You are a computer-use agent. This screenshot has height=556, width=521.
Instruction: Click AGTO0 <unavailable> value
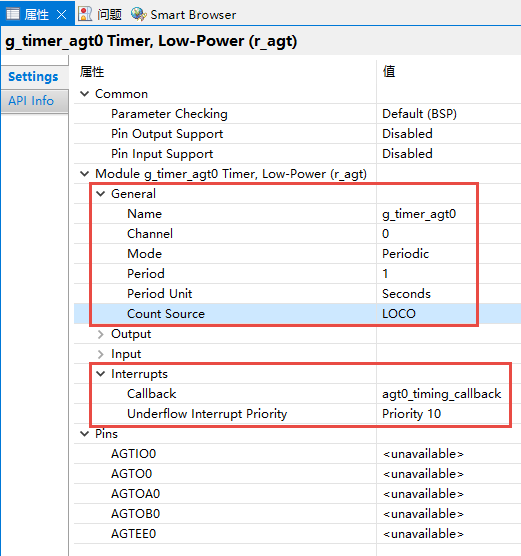pyautogui.click(x=423, y=474)
